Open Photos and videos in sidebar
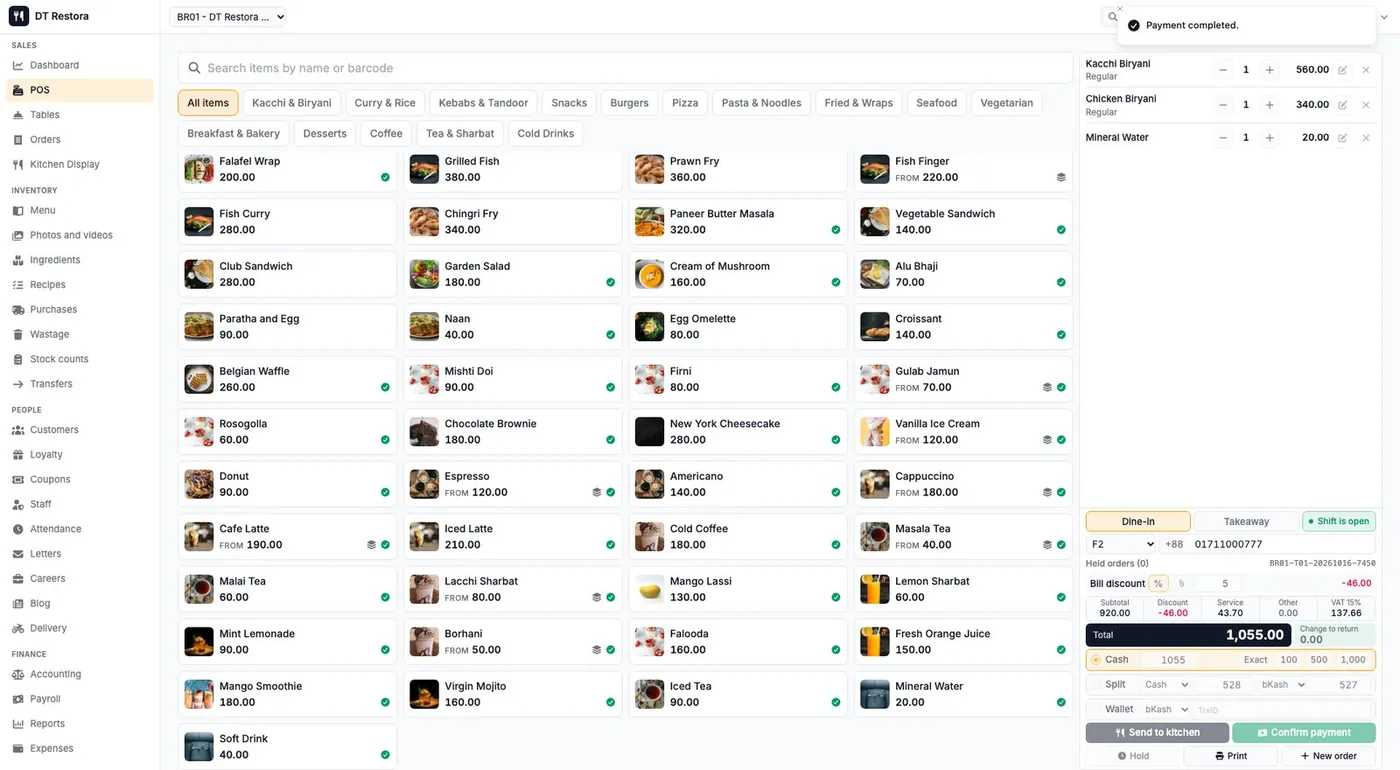 [79, 235]
